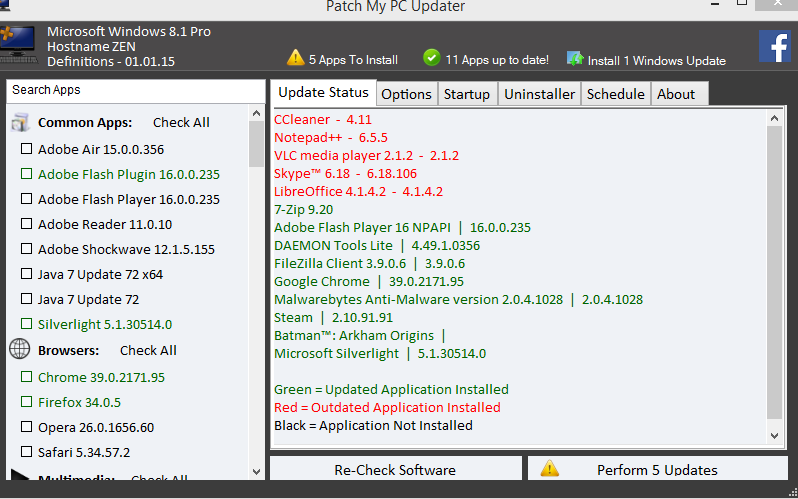Enable Adobe Shockwave 12.1.5.155 checkbox

[x=26, y=248]
